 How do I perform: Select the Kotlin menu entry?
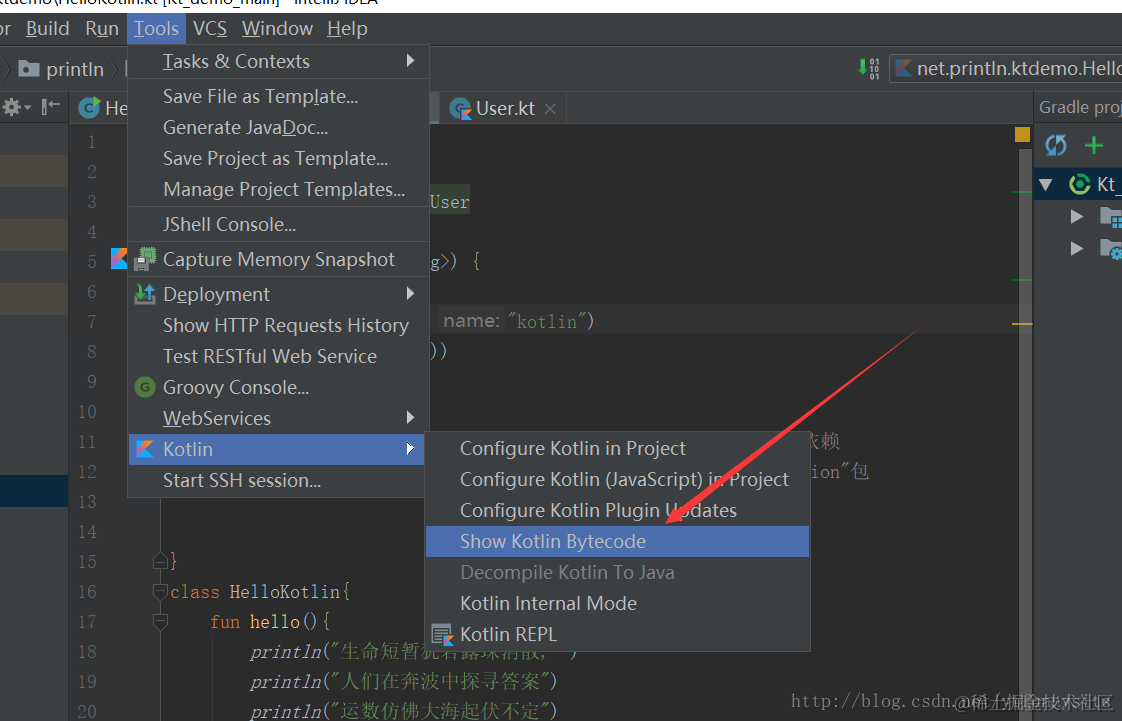278,449
